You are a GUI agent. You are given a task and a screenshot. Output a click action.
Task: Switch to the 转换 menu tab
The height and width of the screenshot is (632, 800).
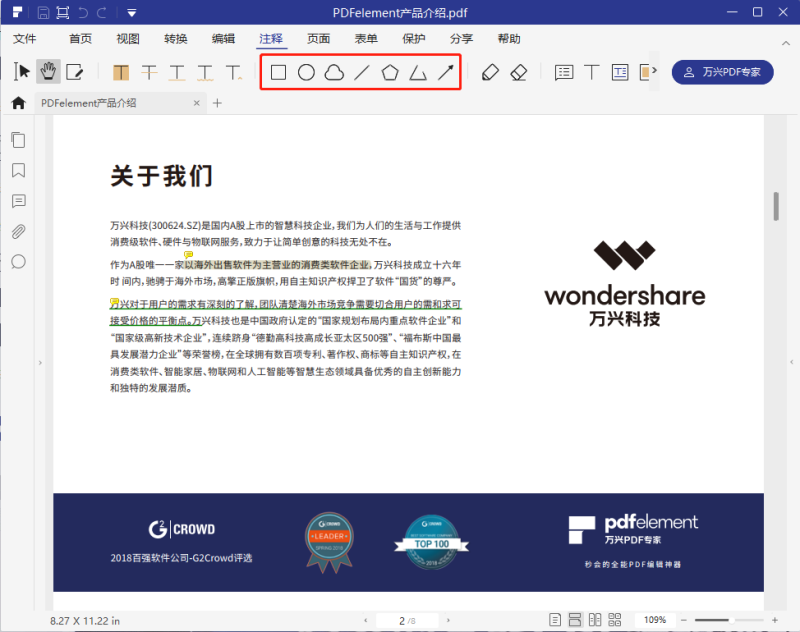coord(175,39)
